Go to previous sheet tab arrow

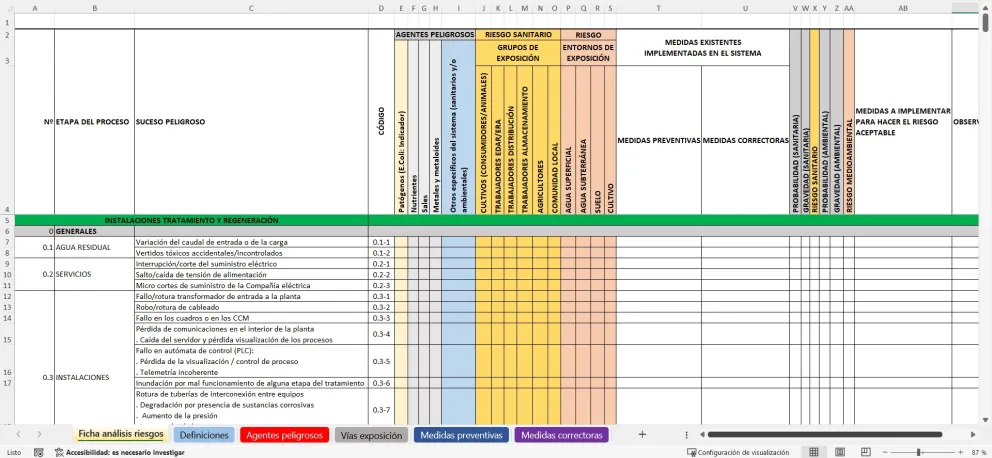pyautogui.click(x=18, y=435)
